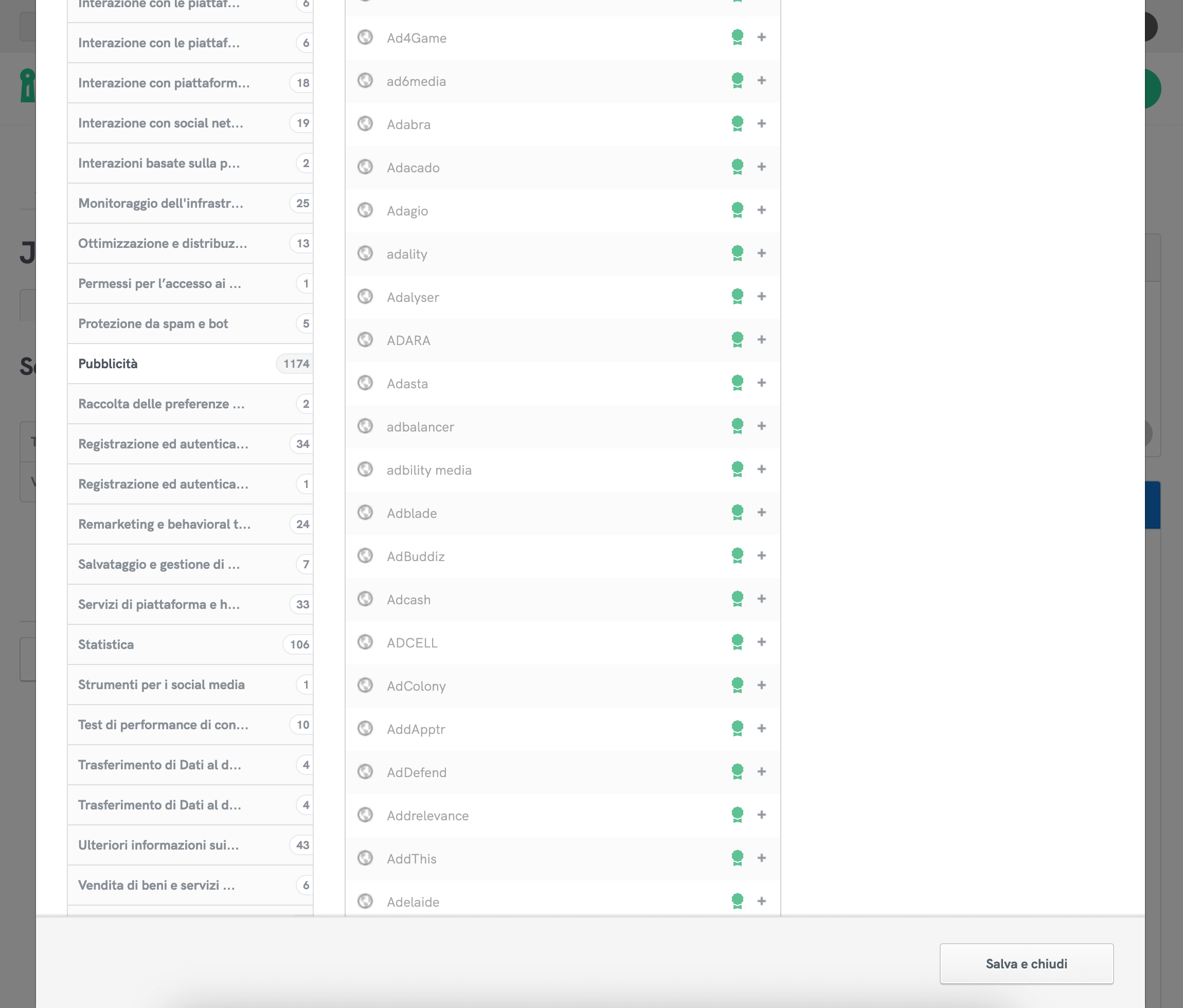The image size is (1183, 1008).
Task: Click the green ribbon badge for Adblade
Action: pos(737,513)
